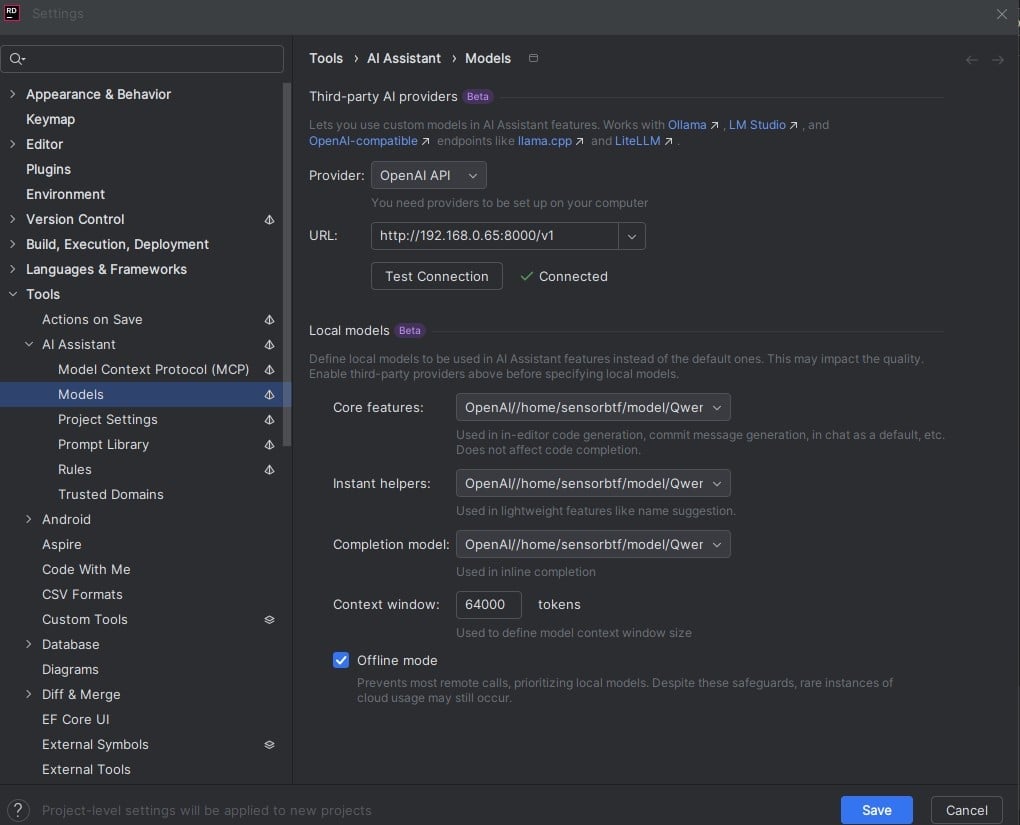Click the layers icon next to External Symbols

tap(269, 745)
